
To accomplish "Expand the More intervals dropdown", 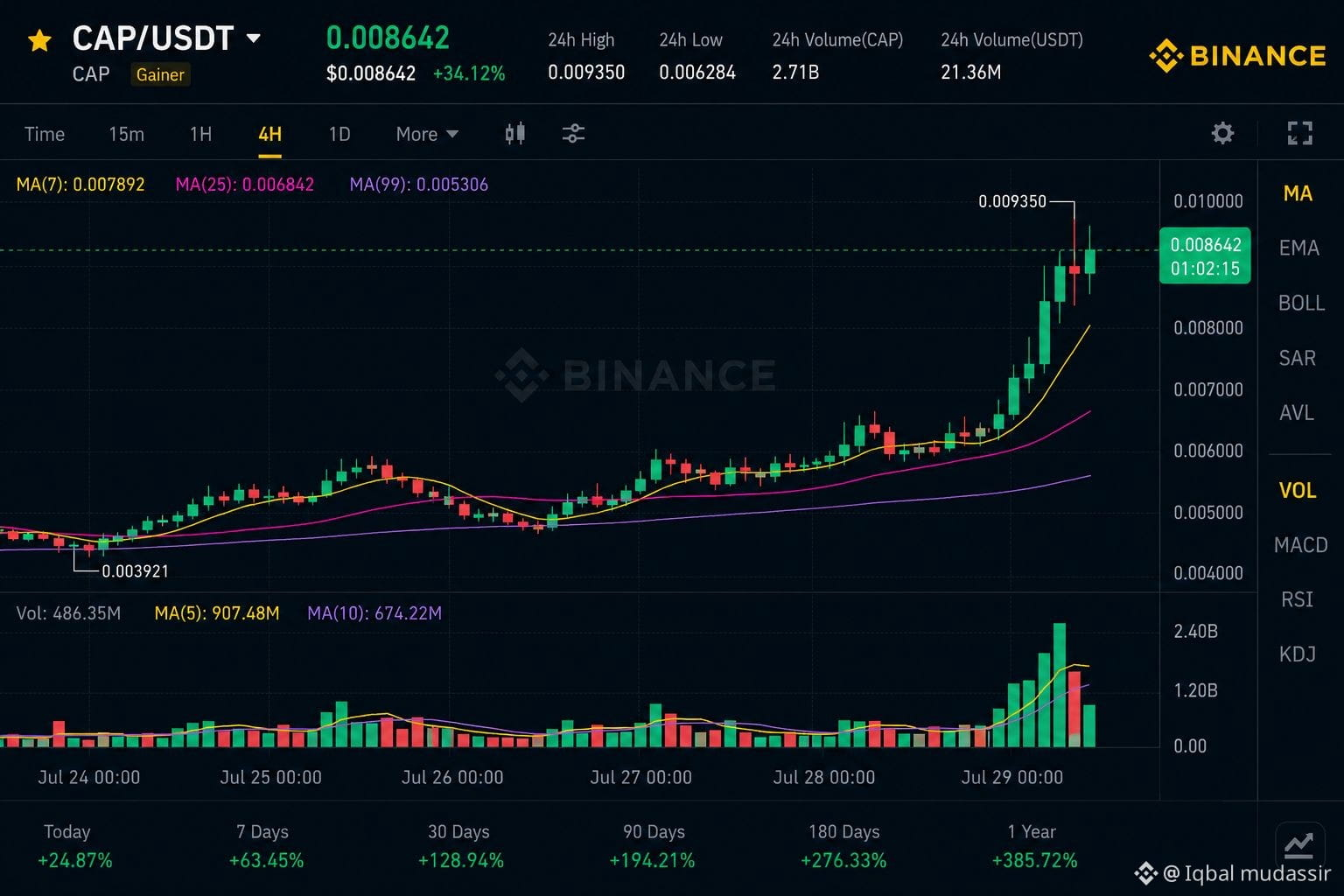I will point(427,134).
